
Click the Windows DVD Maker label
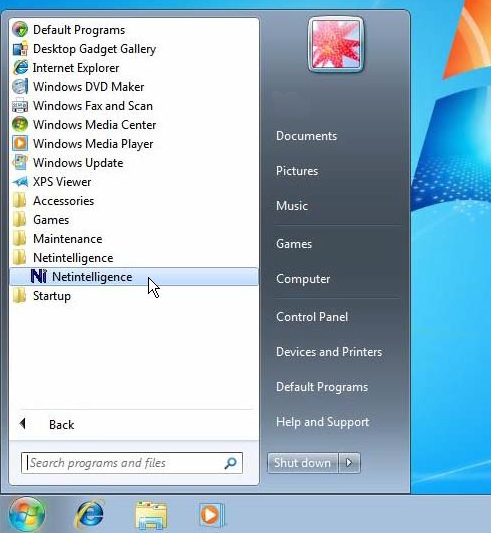click(88, 87)
